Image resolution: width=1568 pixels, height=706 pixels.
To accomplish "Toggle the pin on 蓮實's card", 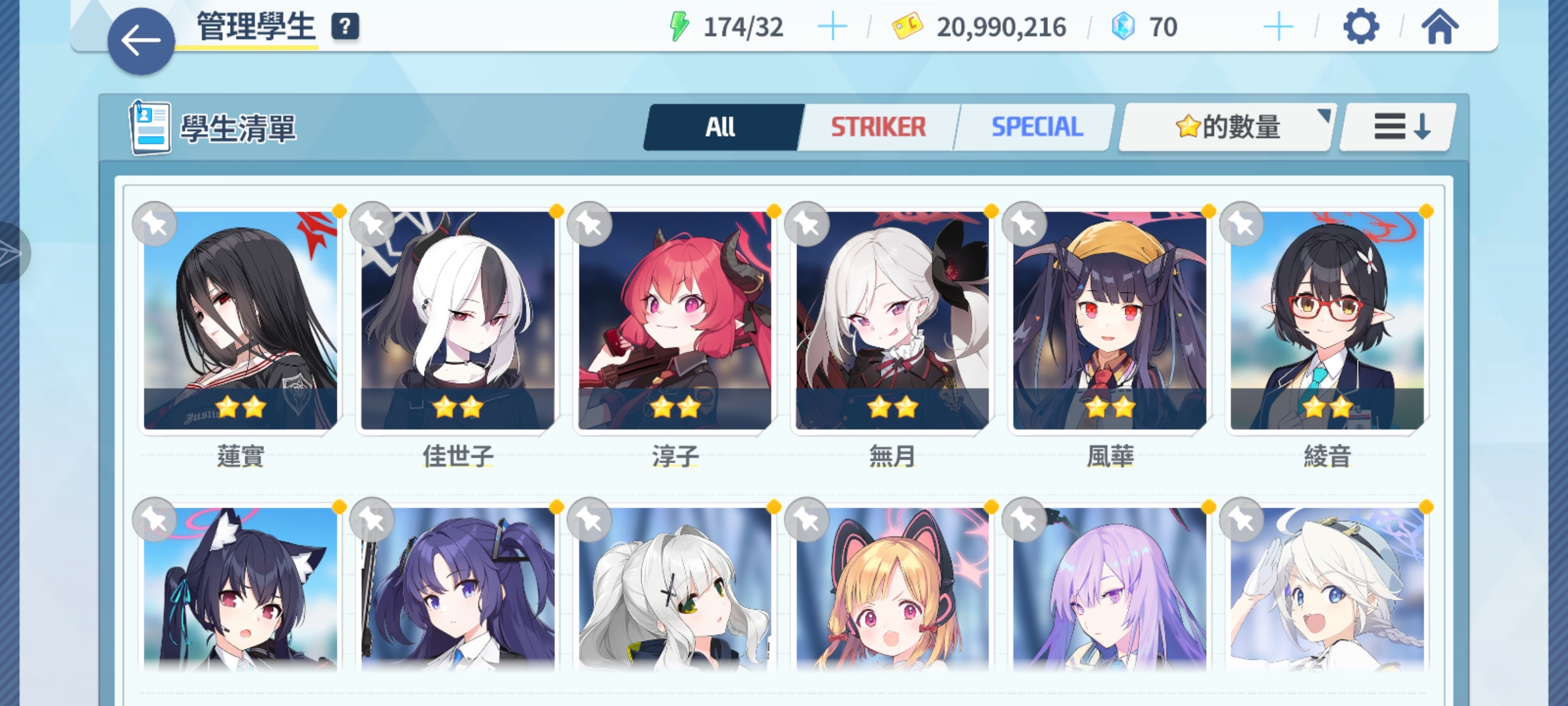I will [155, 224].
